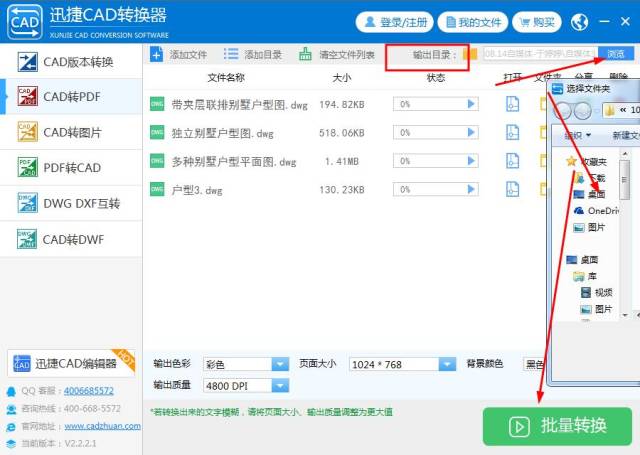Screen dimensions: 640x455
Task: Select CAD转DWF conversion mode
Action: (x=71, y=239)
